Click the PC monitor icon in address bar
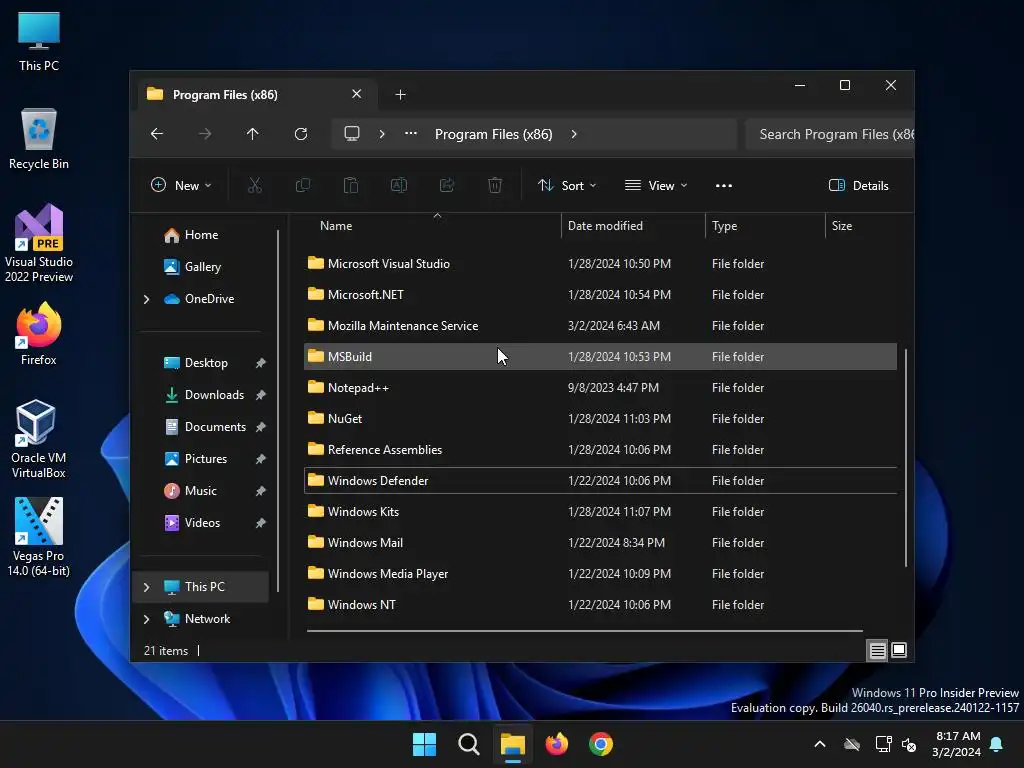 (x=352, y=134)
